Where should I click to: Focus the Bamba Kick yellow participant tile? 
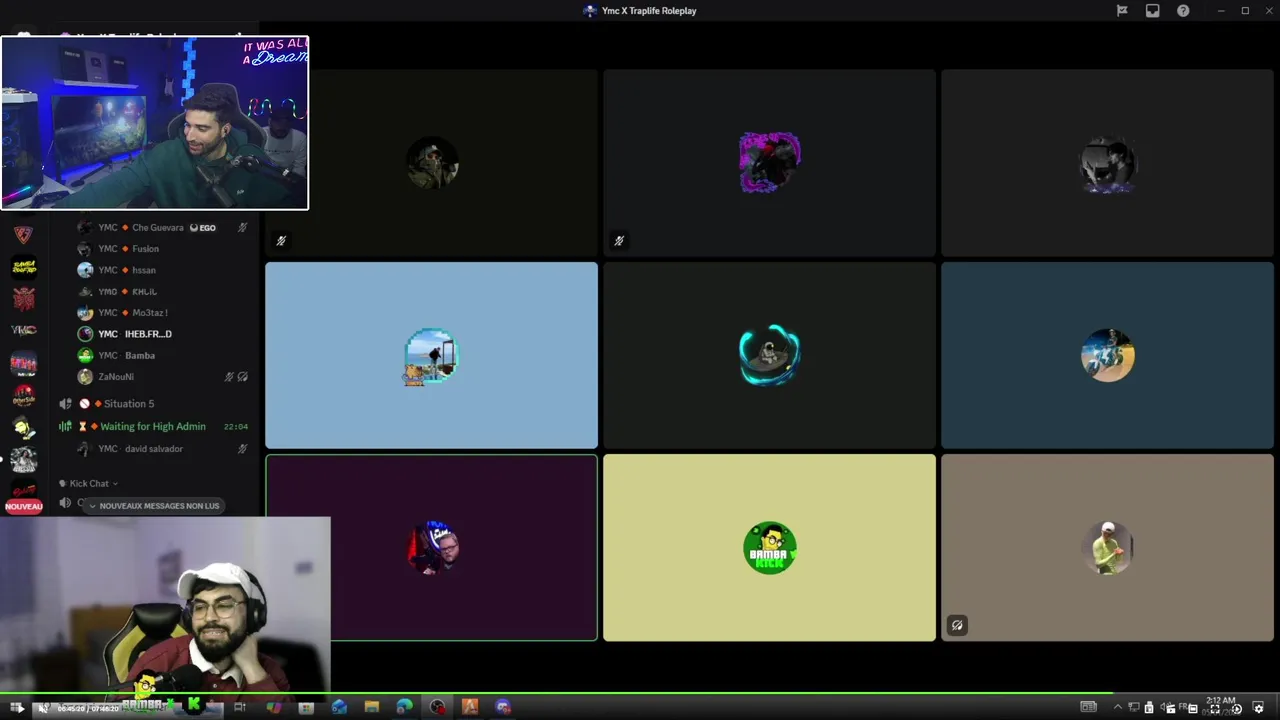tap(769, 547)
